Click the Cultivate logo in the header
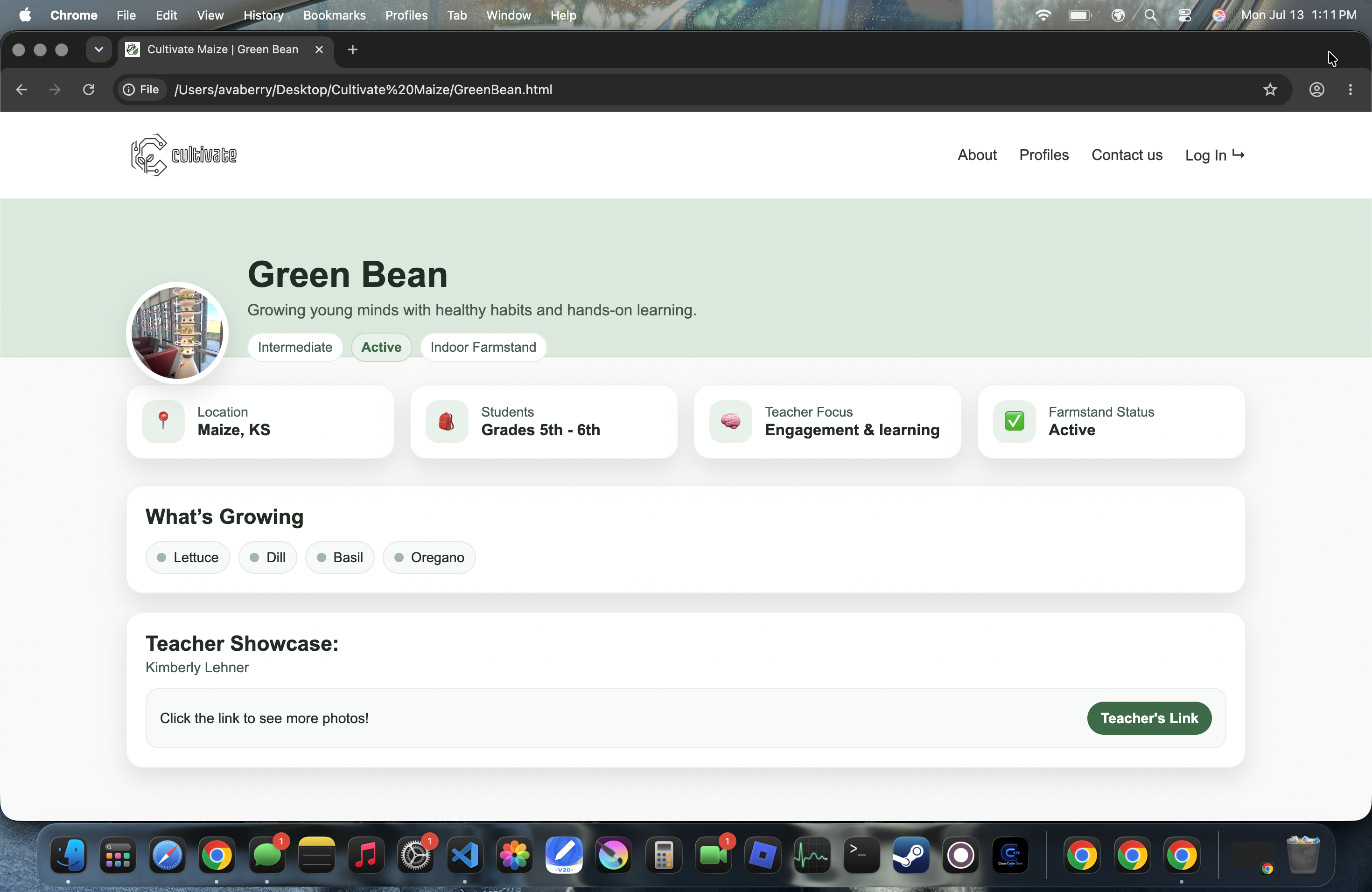The height and width of the screenshot is (892, 1372). coord(183,154)
